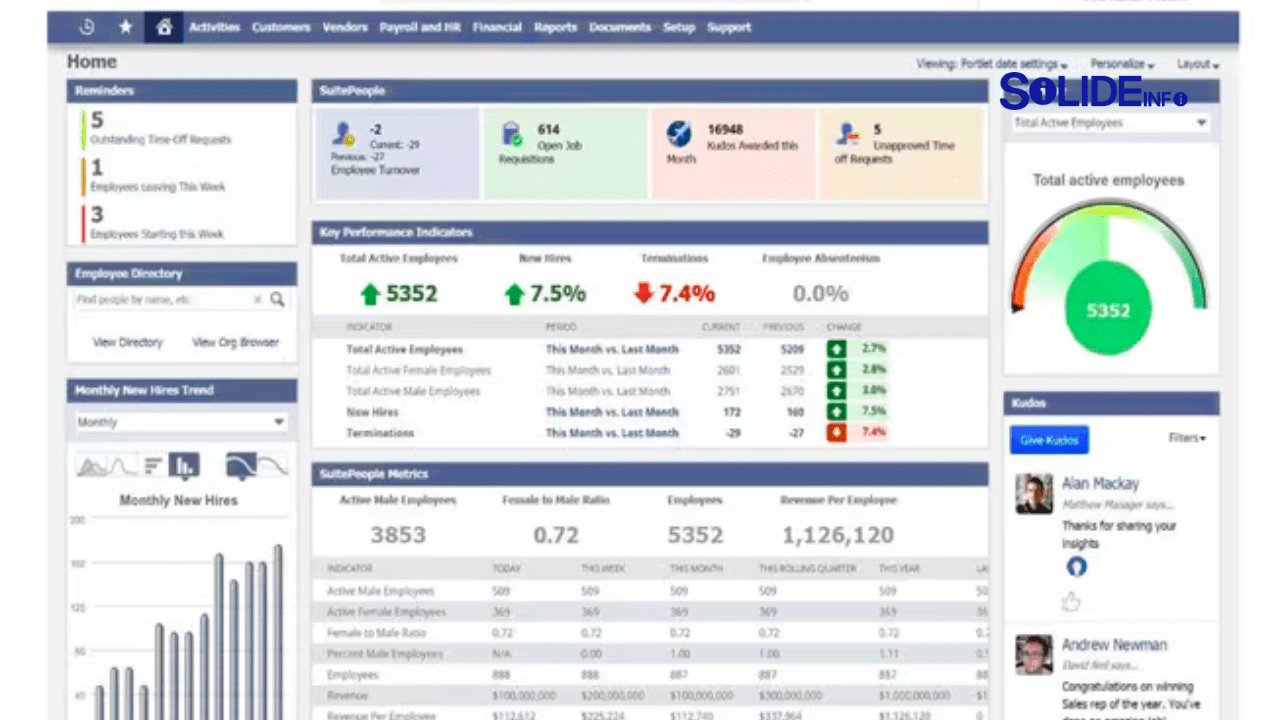
Task: Click into Find people by name field
Action: pos(162,299)
